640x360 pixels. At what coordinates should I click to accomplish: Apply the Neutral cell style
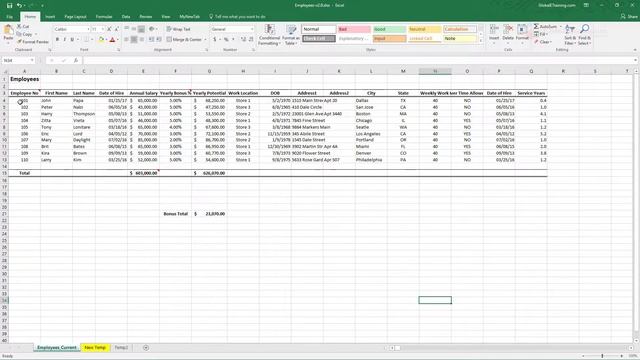pos(424,29)
